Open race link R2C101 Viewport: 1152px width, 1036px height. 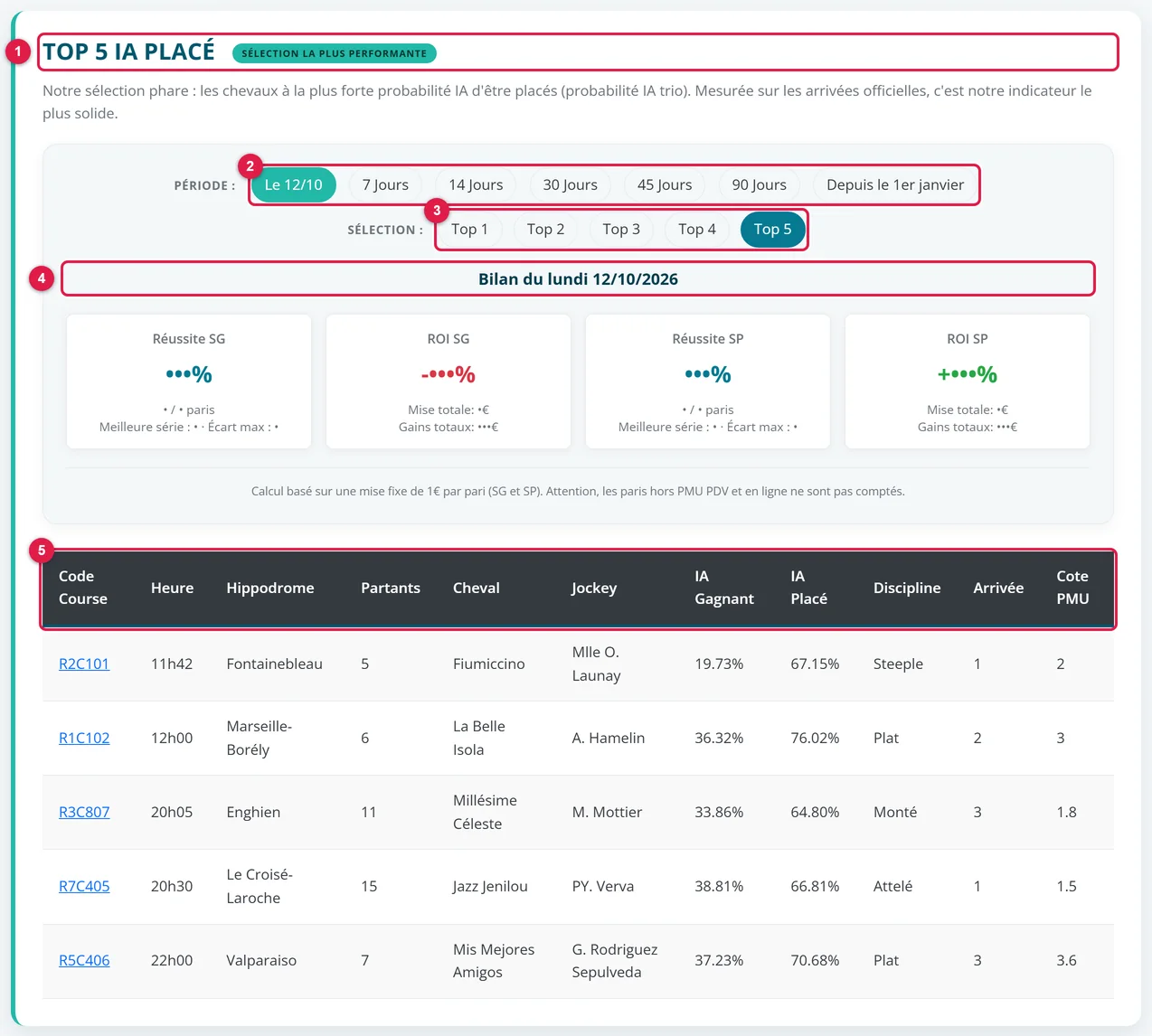click(x=84, y=664)
